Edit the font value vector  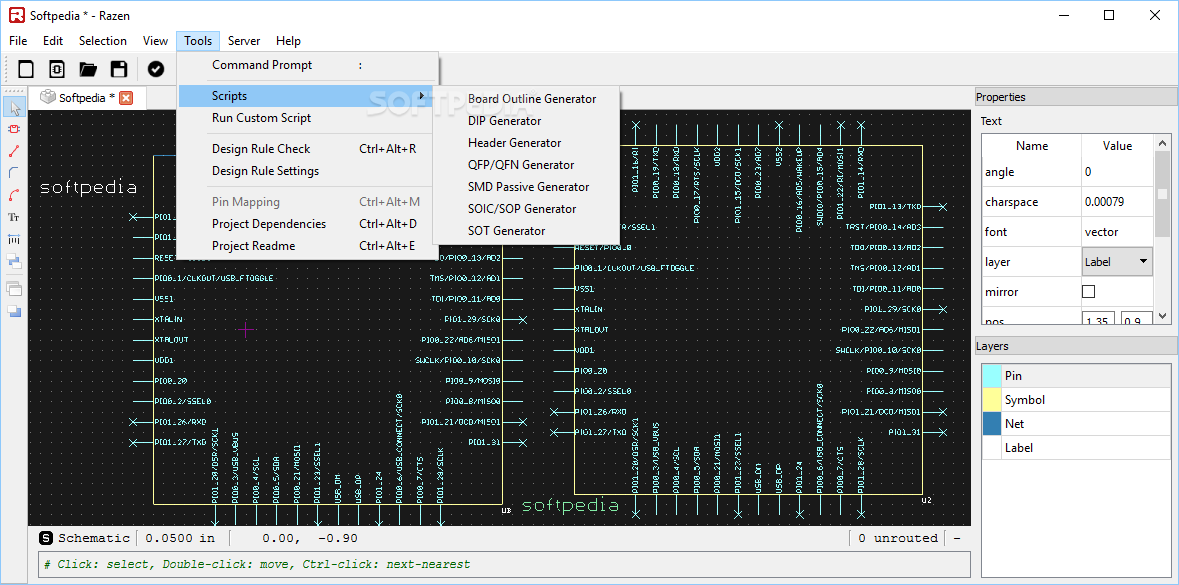1117,232
